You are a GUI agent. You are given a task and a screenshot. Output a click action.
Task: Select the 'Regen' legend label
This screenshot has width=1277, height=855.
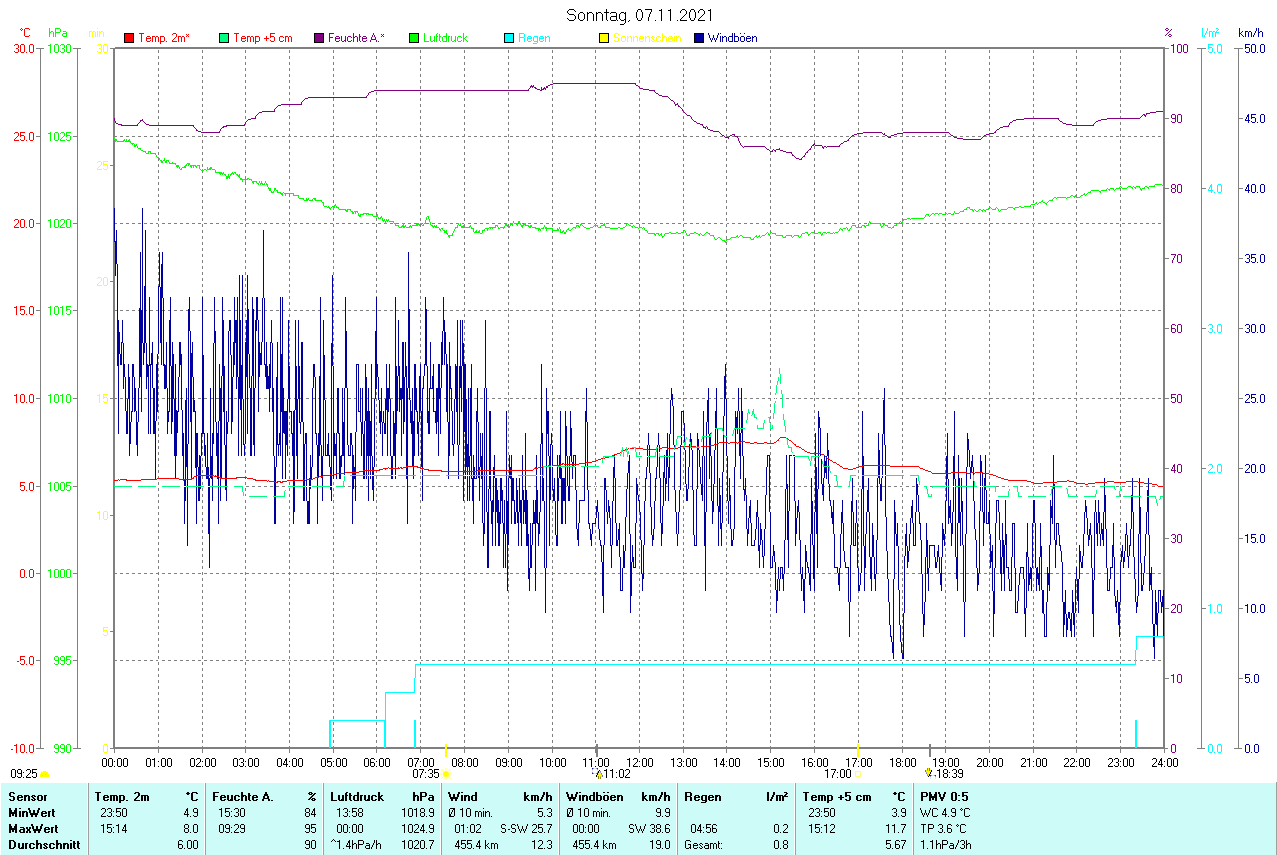tap(534, 38)
